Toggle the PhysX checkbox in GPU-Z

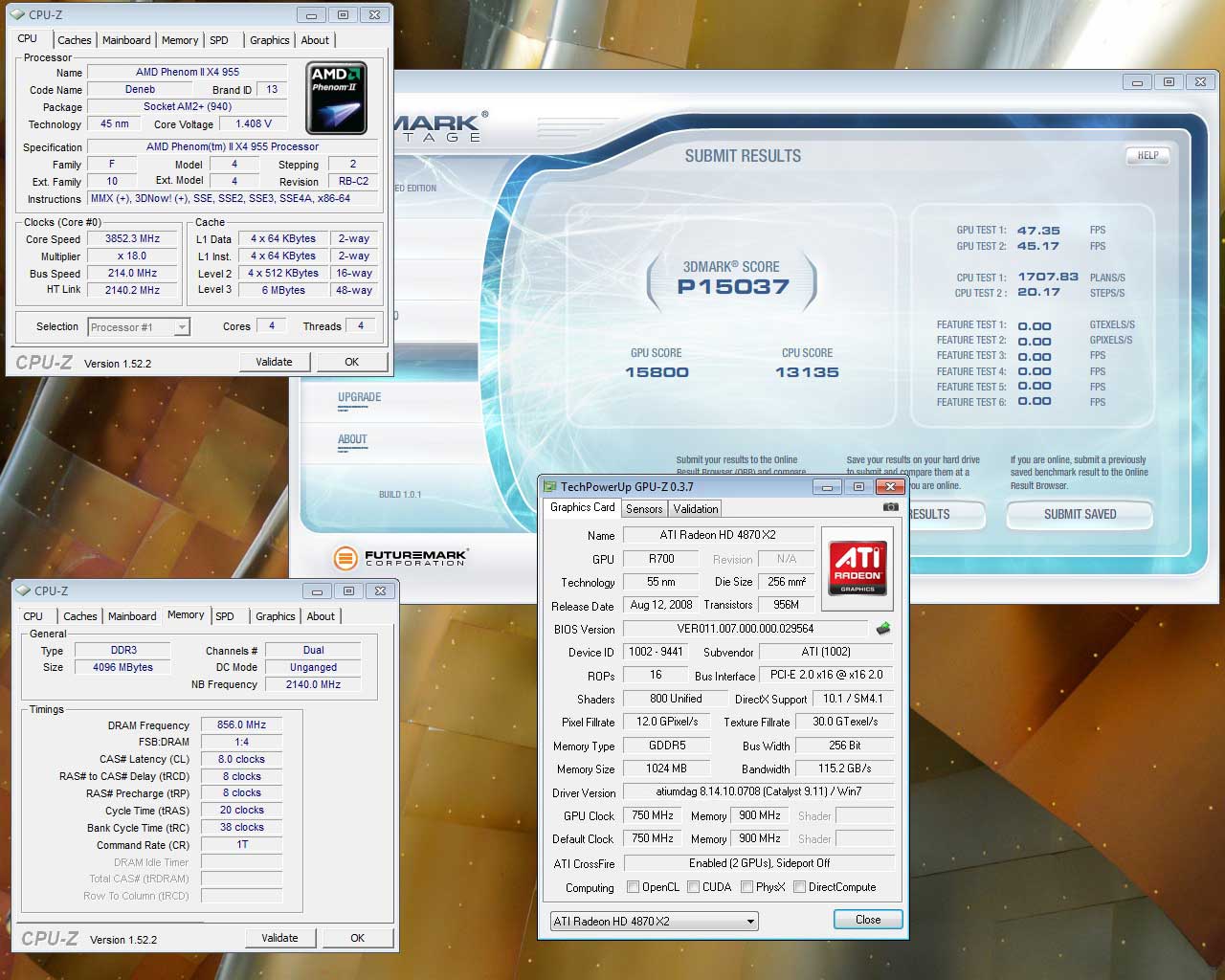(x=746, y=887)
